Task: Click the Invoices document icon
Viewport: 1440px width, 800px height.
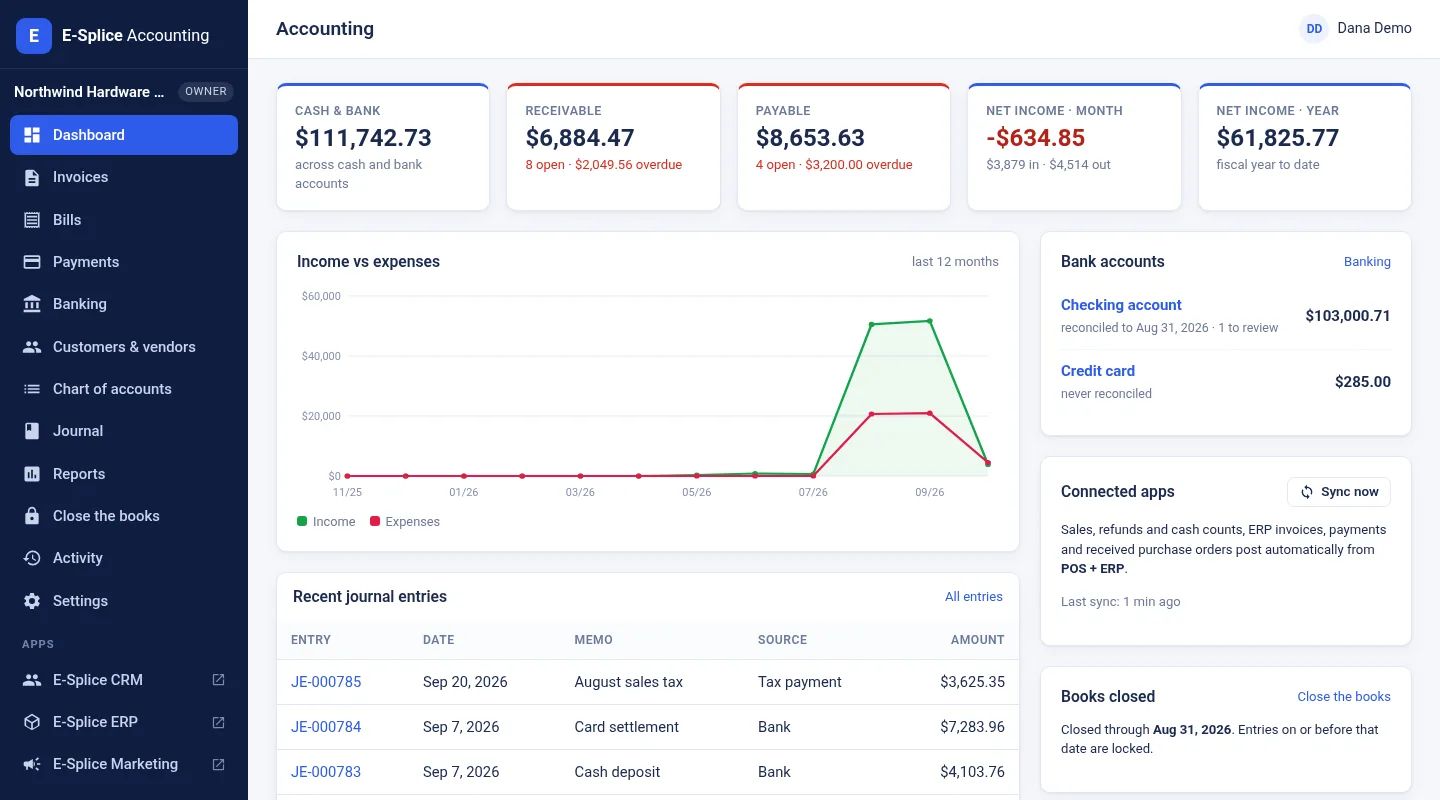Action: coord(32,177)
